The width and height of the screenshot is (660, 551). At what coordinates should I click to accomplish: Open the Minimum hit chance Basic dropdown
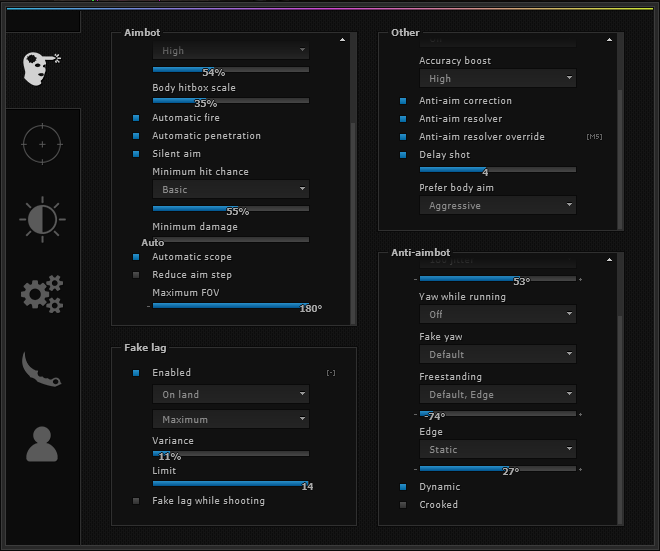tap(231, 189)
